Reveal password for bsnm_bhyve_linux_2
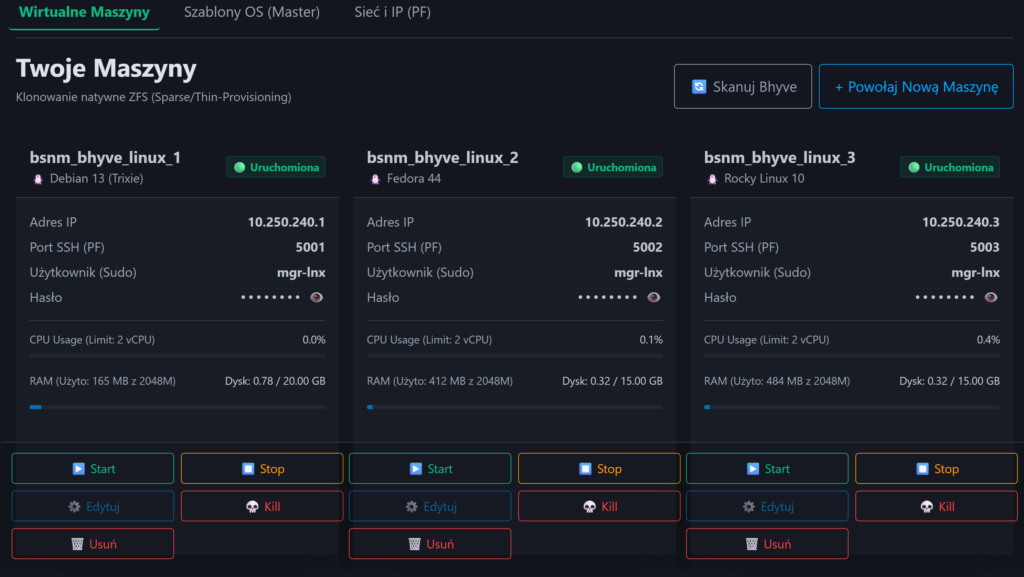The width and height of the screenshot is (1024, 577). [654, 298]
